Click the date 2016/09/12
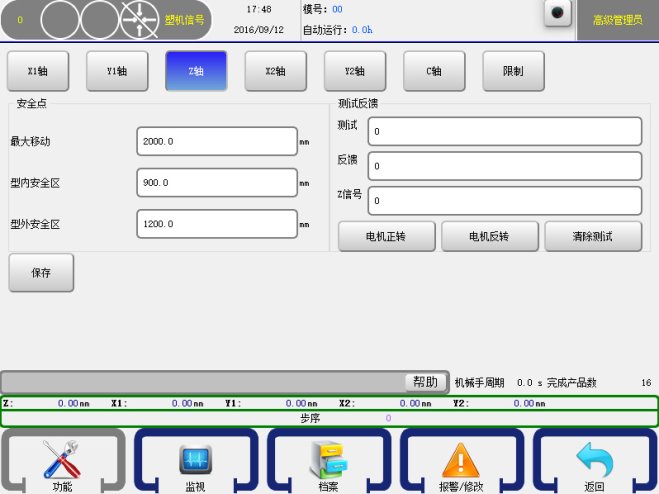The height and width of the screenshot is (494, 659). 258,30
